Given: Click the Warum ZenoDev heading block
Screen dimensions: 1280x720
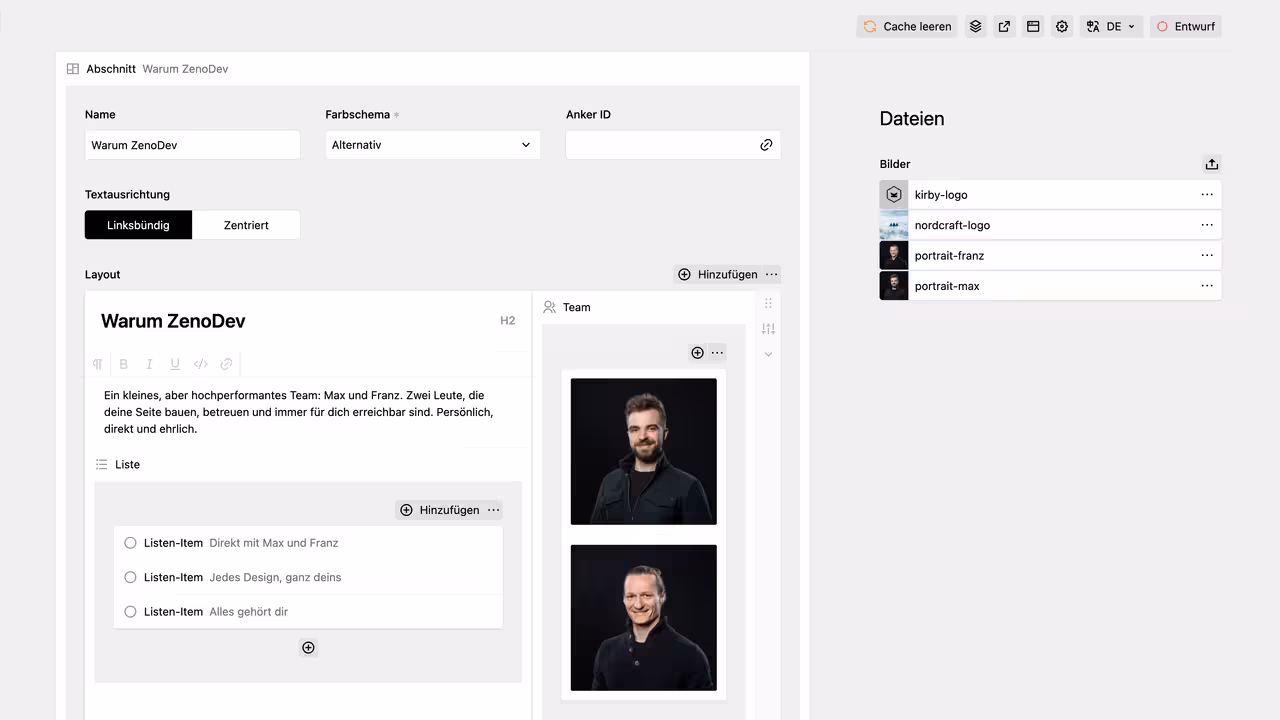Looking at the screenshot, I should point(173,321).
